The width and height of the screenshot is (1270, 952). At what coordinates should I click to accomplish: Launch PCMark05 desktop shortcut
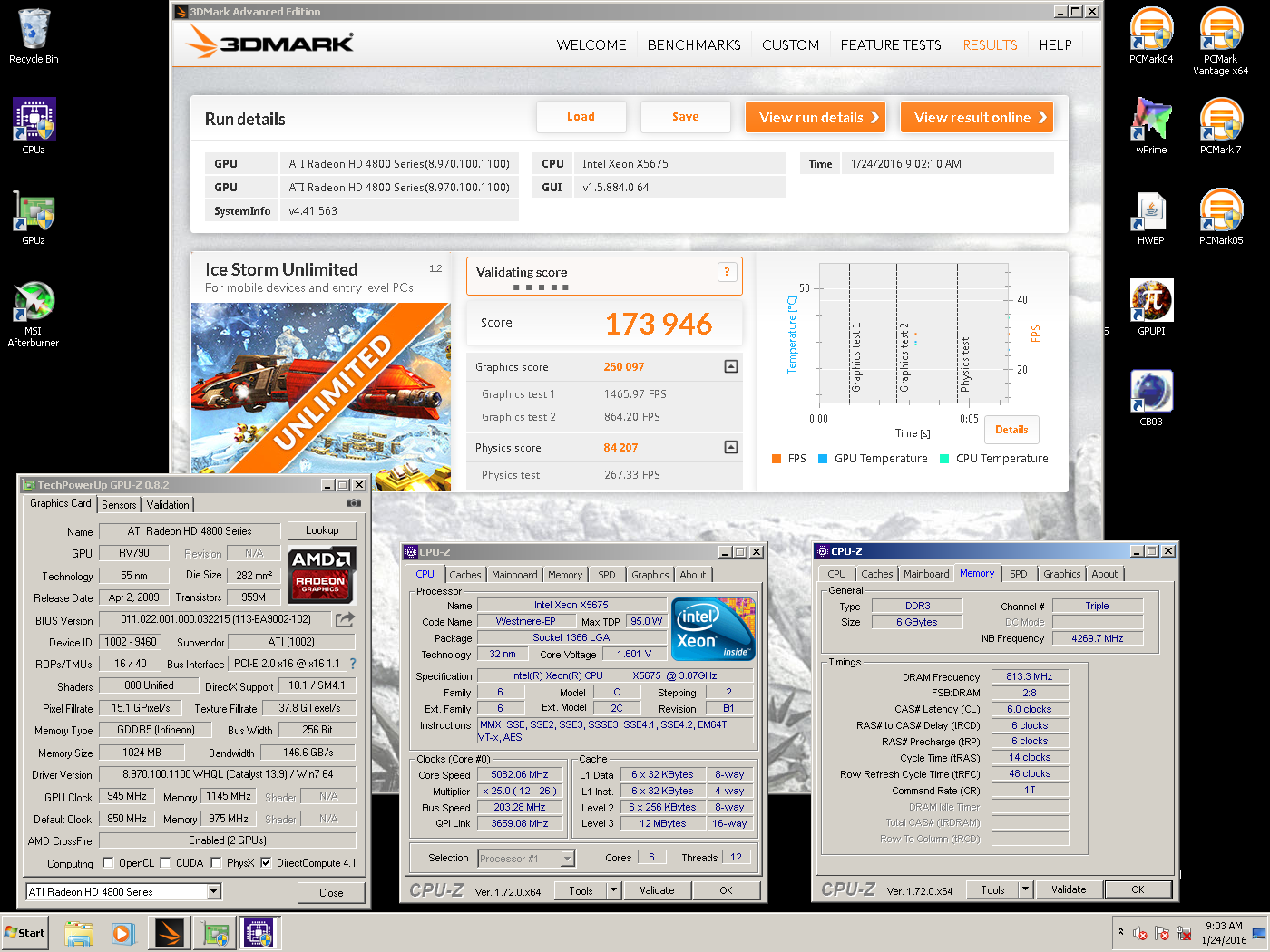[1221, 218]
